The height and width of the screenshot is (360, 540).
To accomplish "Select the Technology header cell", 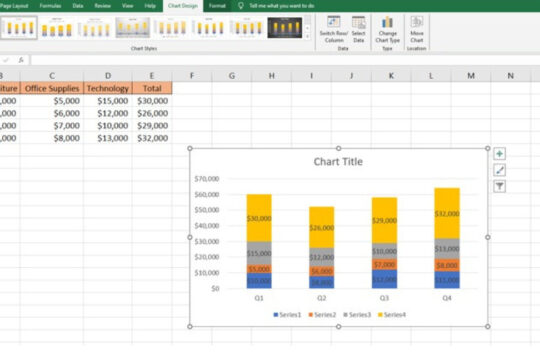I will click(x=108, y=88).
